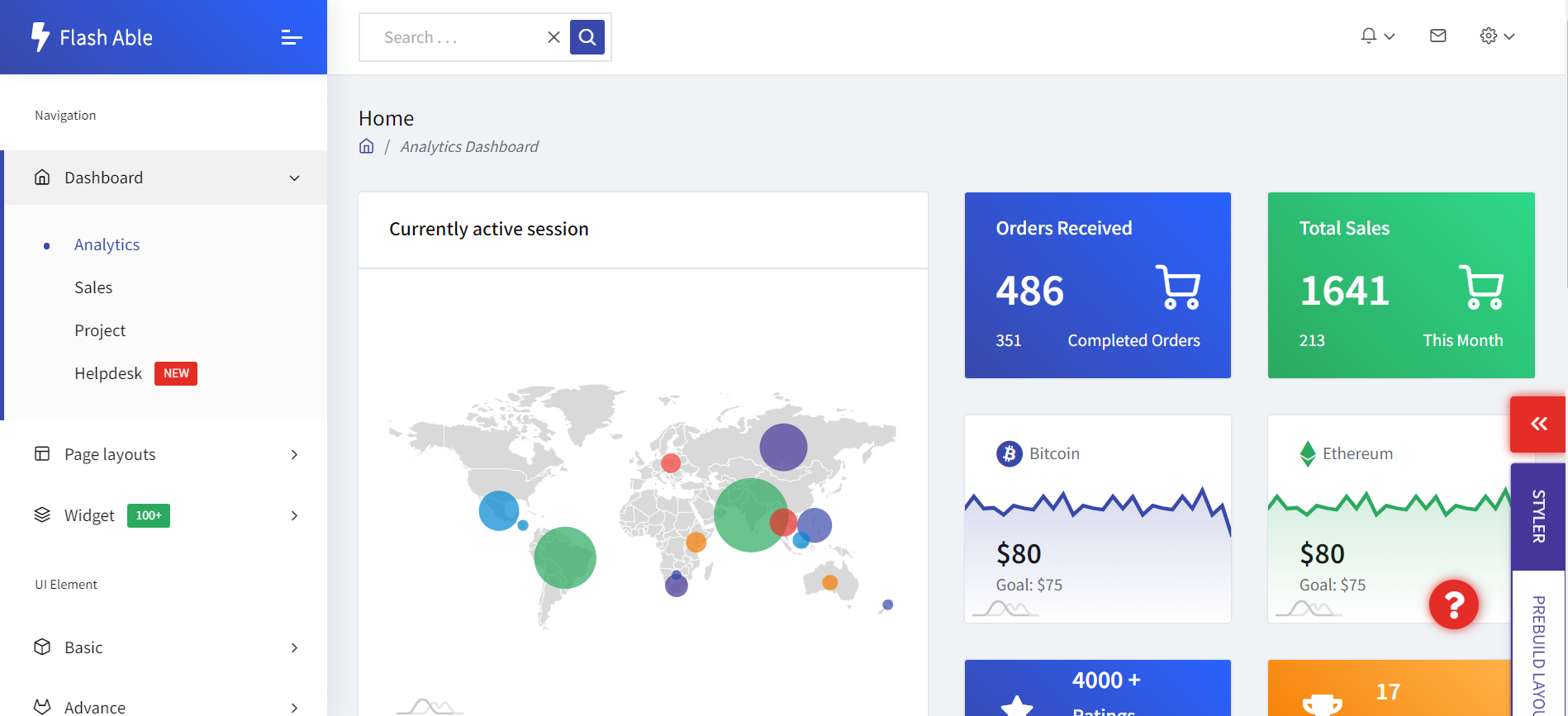This screenshot has width=1568, height=716.
Task: Click the This Month label
Action: pos(1463,340)
